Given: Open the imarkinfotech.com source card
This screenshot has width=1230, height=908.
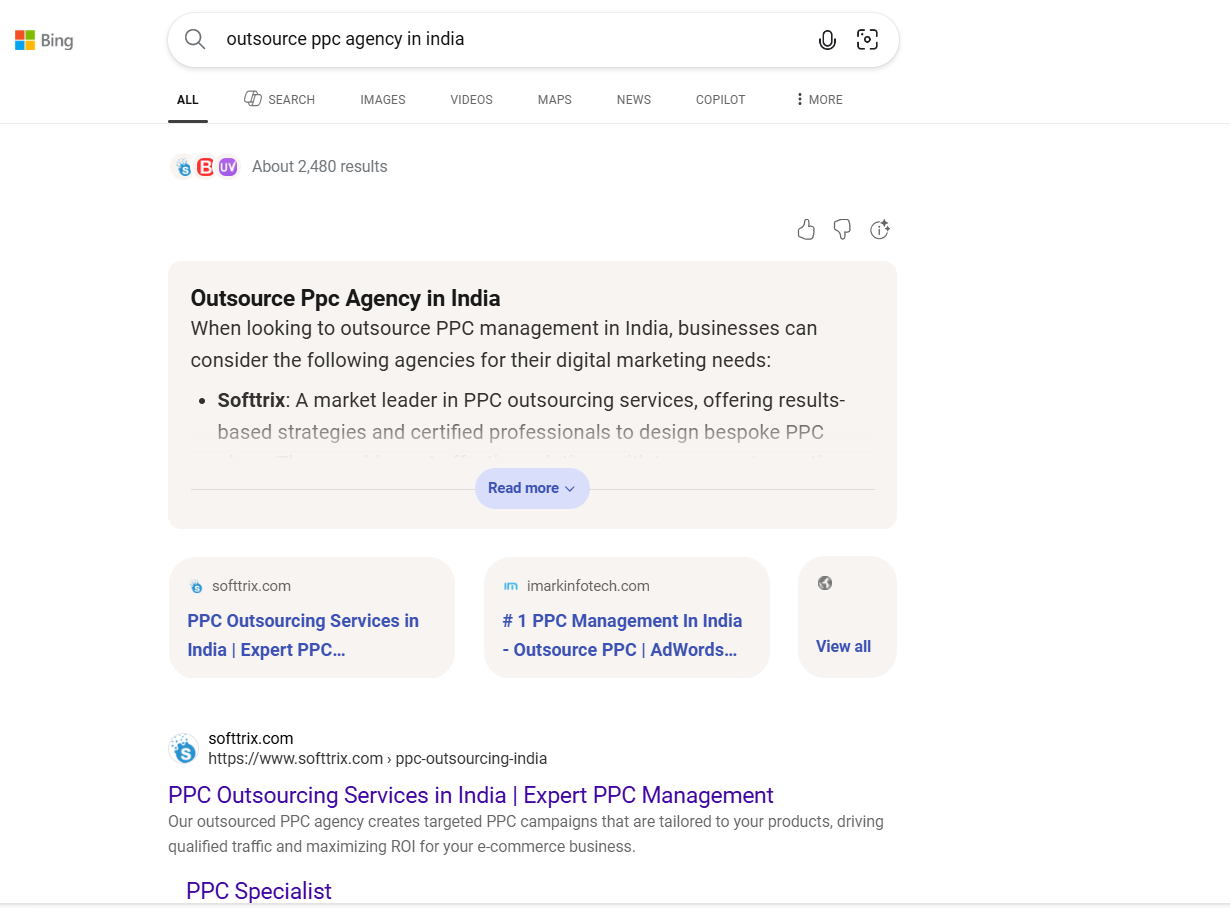Looking at the screenshot, I should 626,617.
